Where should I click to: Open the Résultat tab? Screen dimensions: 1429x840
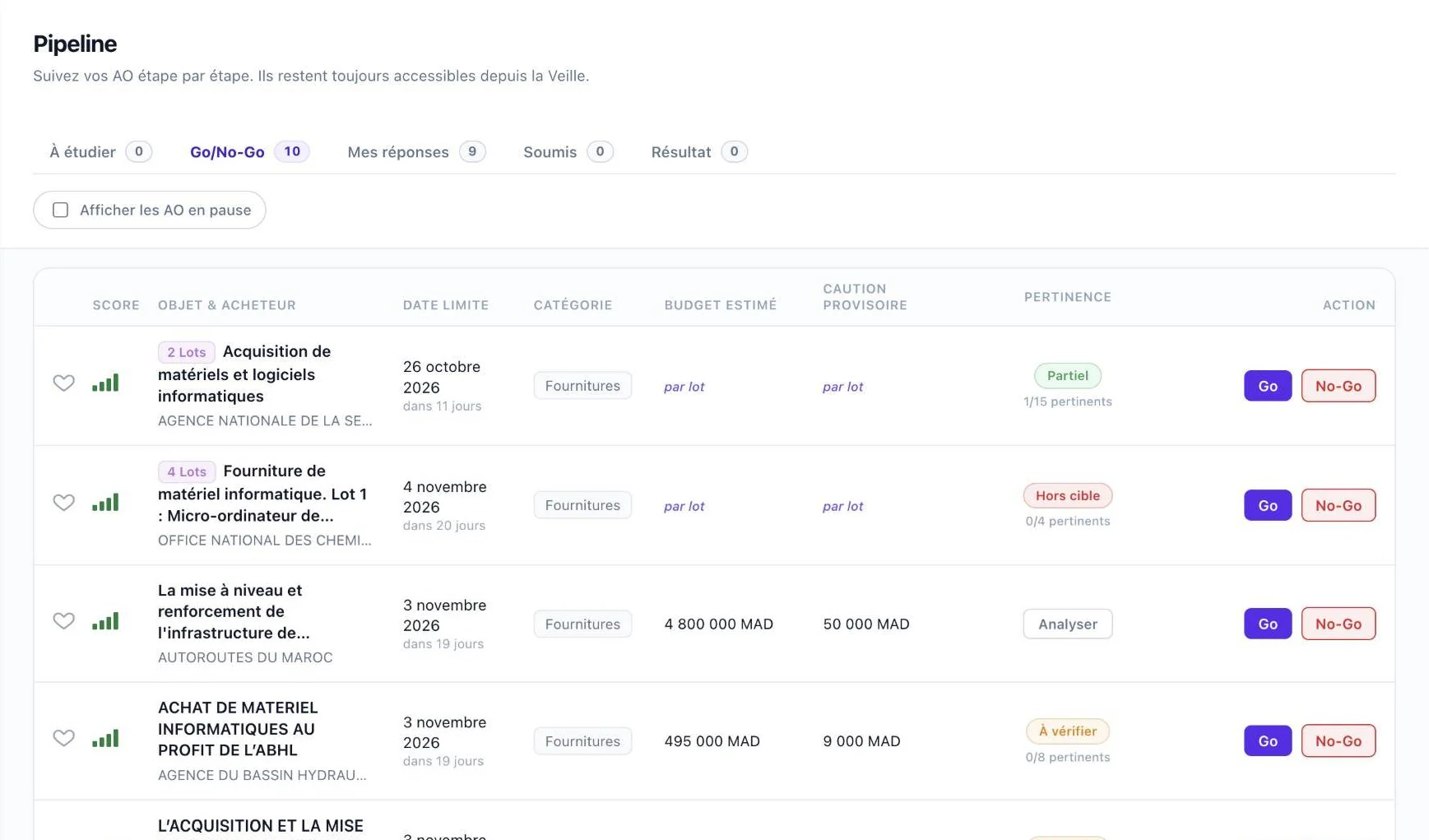pos(699,152)
